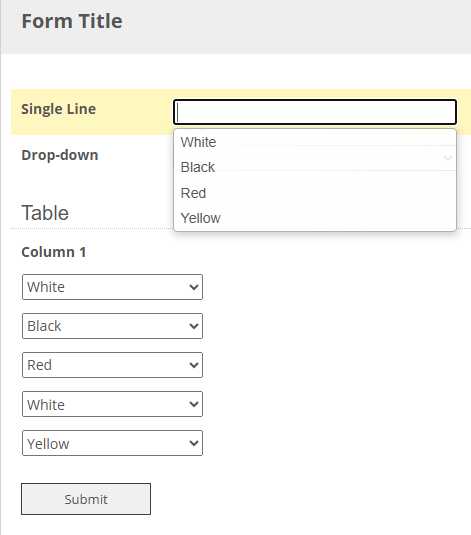
Task: Click the Drop-down field label
Action: point(60,155)
